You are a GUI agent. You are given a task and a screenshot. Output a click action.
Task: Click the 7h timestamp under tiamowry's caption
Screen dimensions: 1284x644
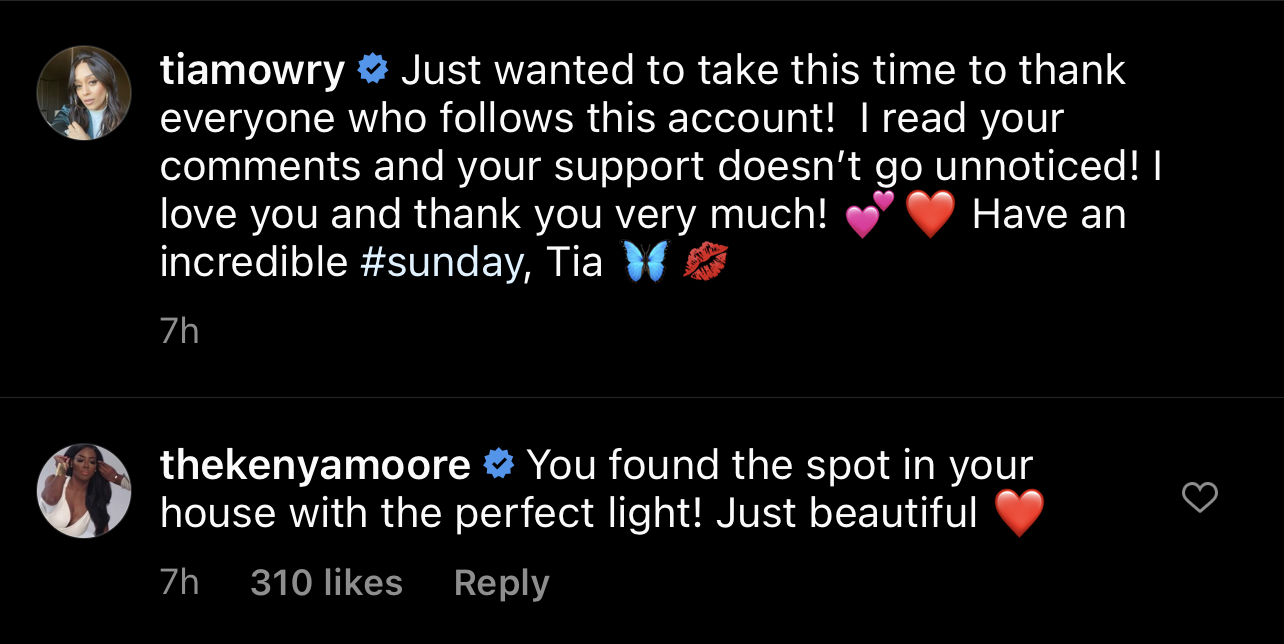click(x=179, y=332)
